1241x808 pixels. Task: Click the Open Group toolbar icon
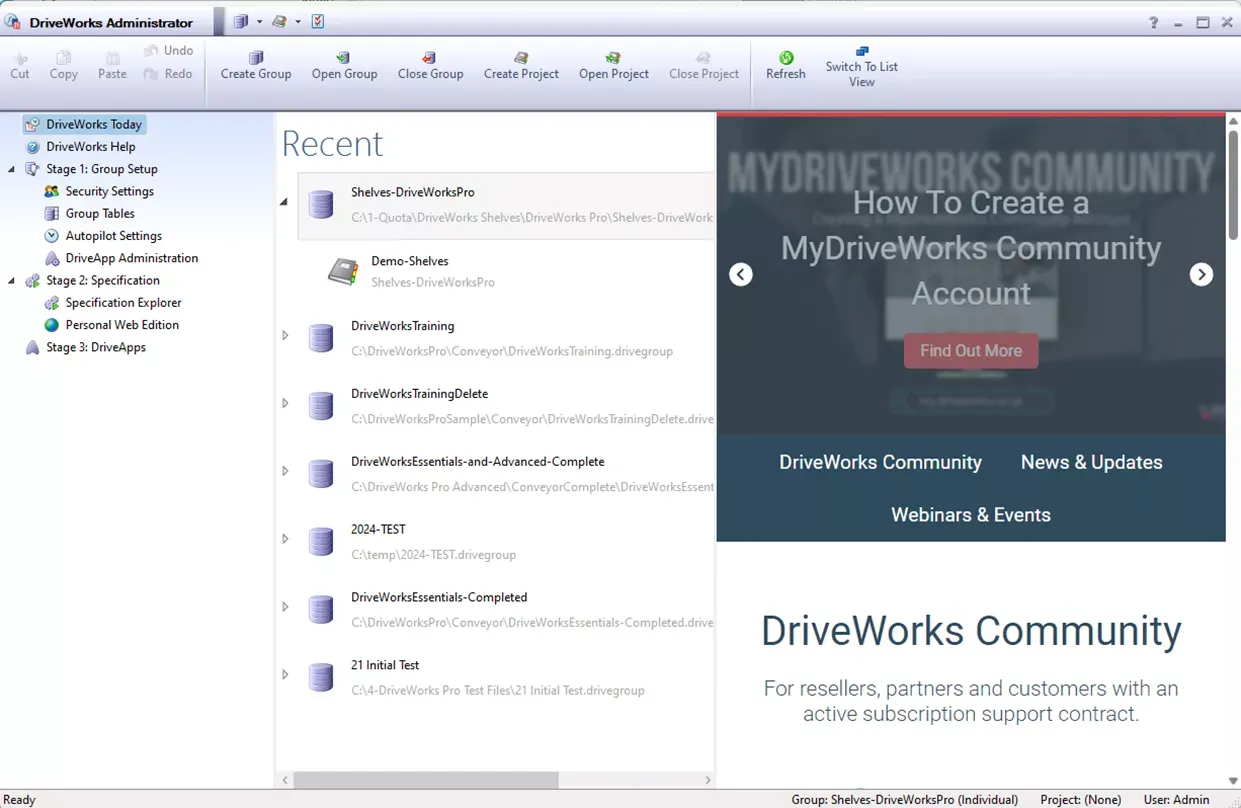point(343,58)
